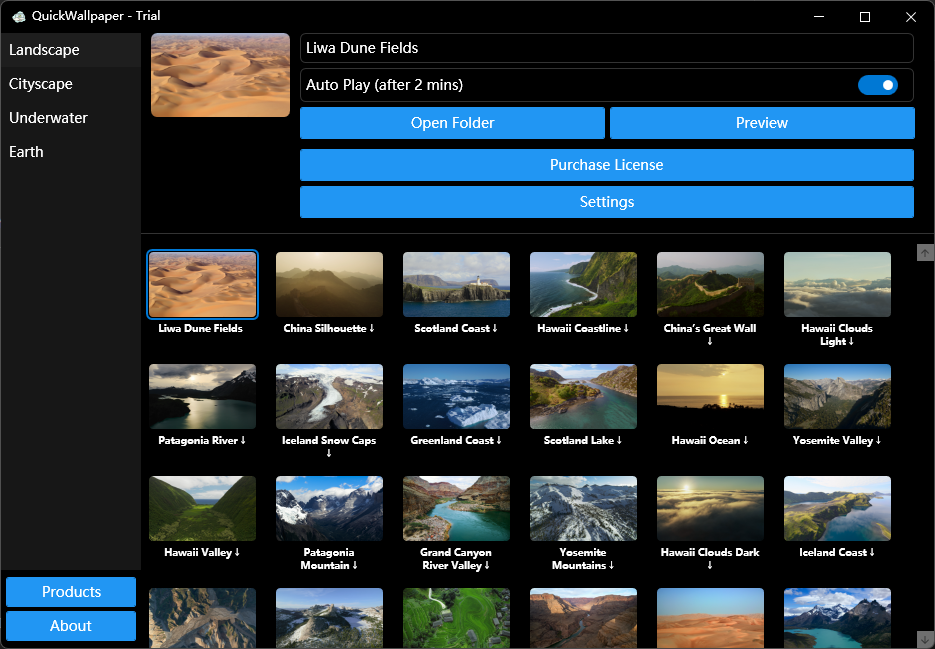Preview the current wallpaper
Viewport: 935px width, 649px height.
(x=761, y=122)
